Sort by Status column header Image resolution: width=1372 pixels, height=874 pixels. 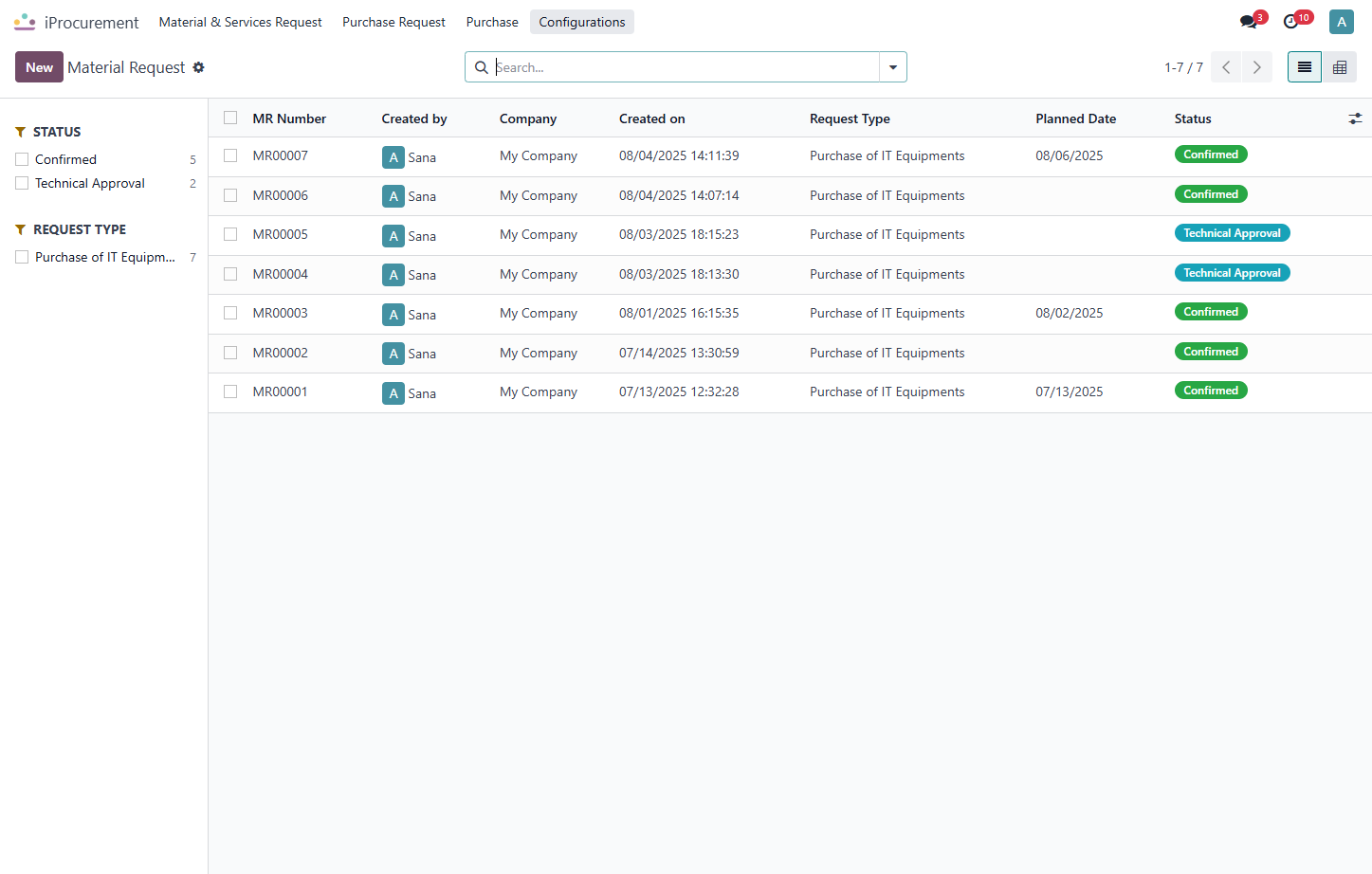click(x=1193, y=118)
